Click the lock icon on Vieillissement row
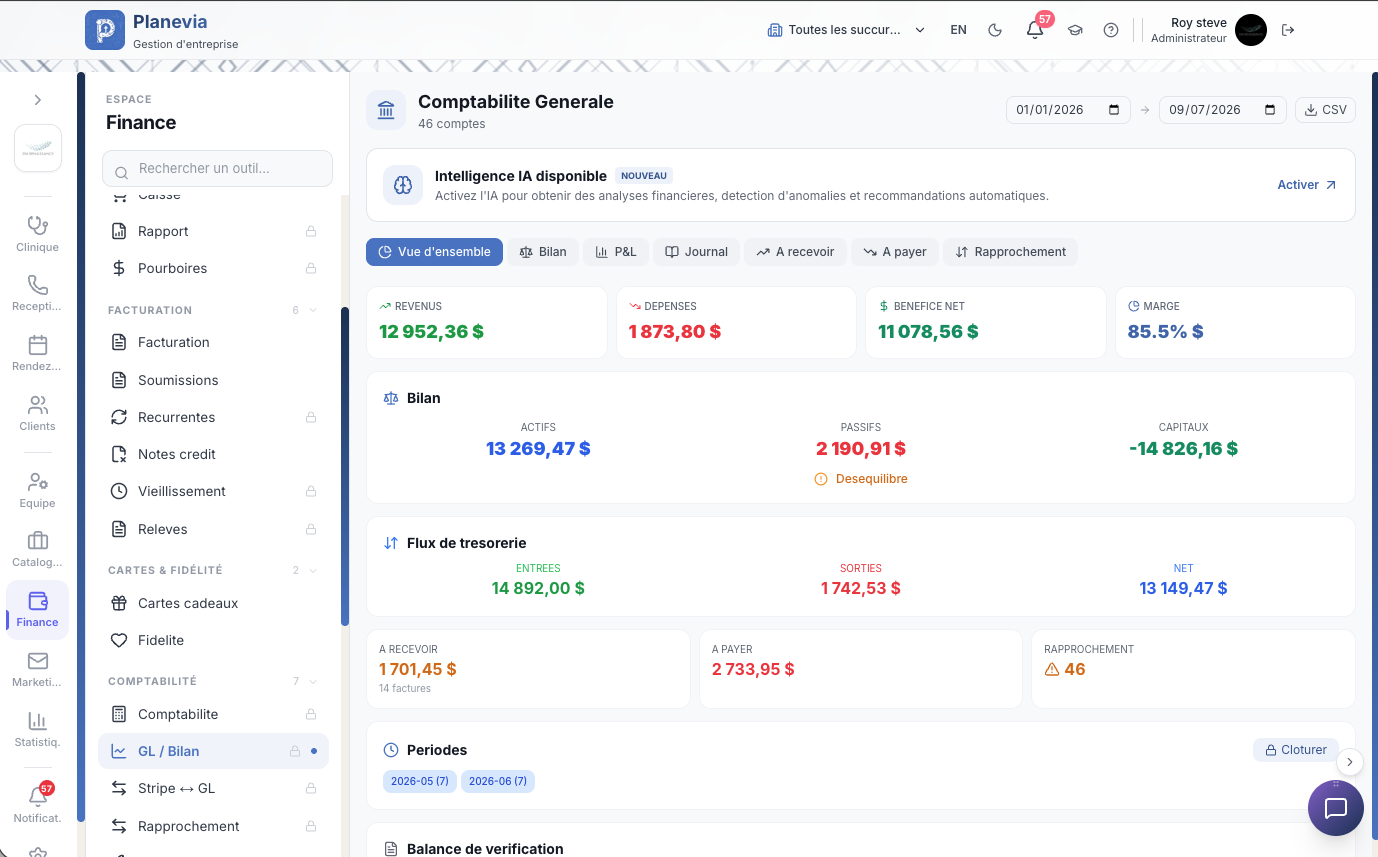 [311, 491]
